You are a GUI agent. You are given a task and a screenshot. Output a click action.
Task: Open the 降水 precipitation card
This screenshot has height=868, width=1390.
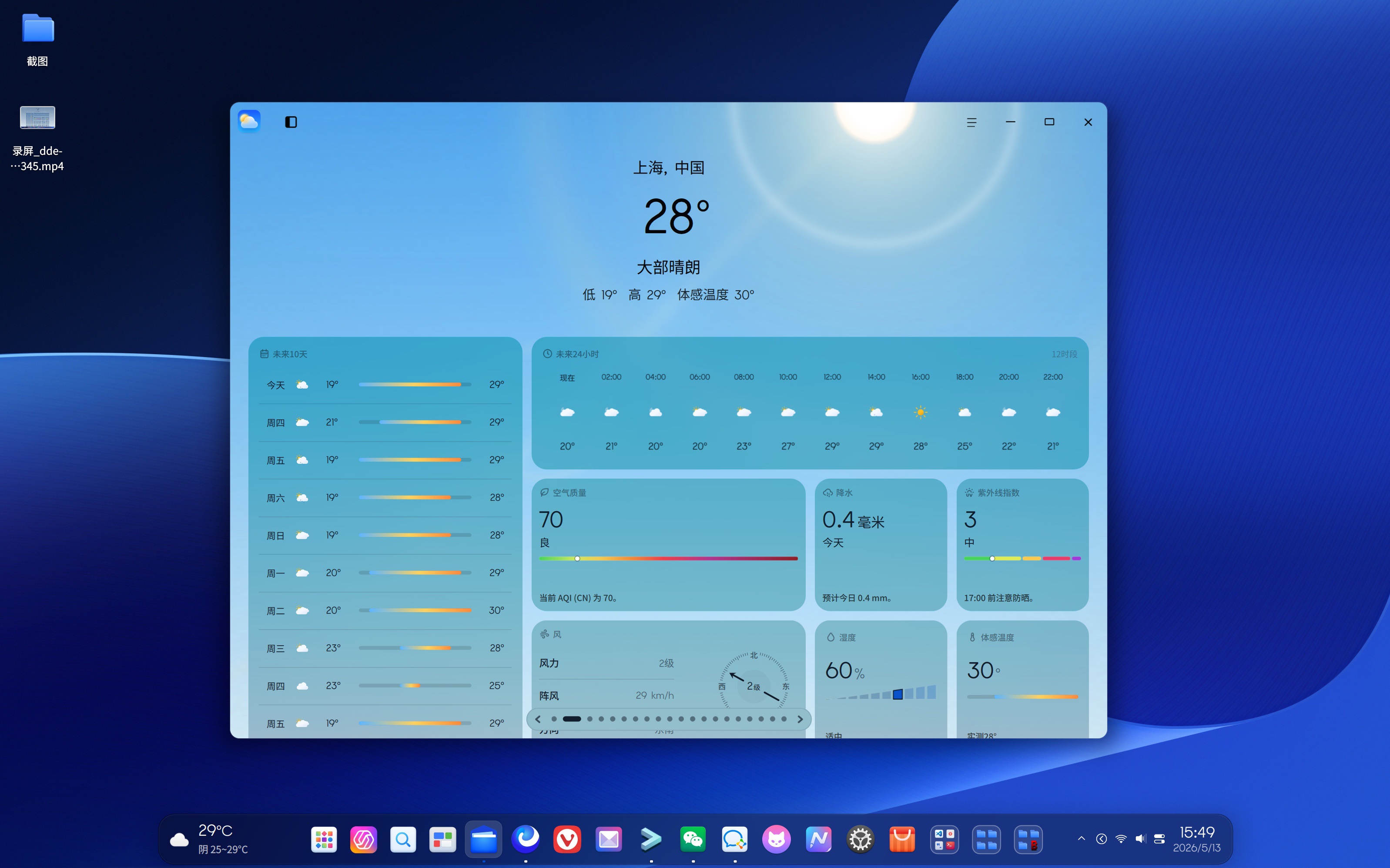point(881,544)
